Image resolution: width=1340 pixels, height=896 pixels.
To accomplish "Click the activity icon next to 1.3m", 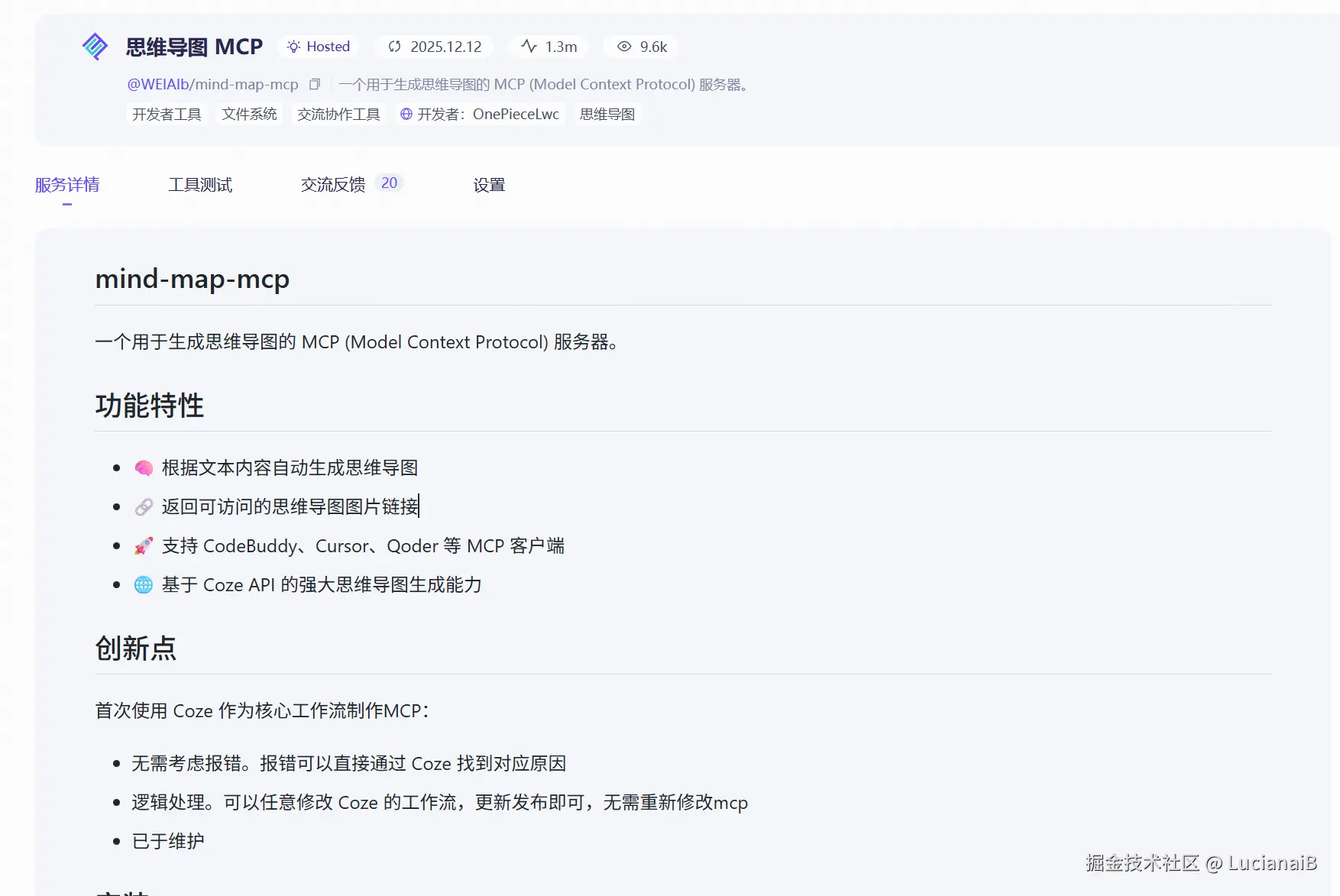I will tap(528, 47).
